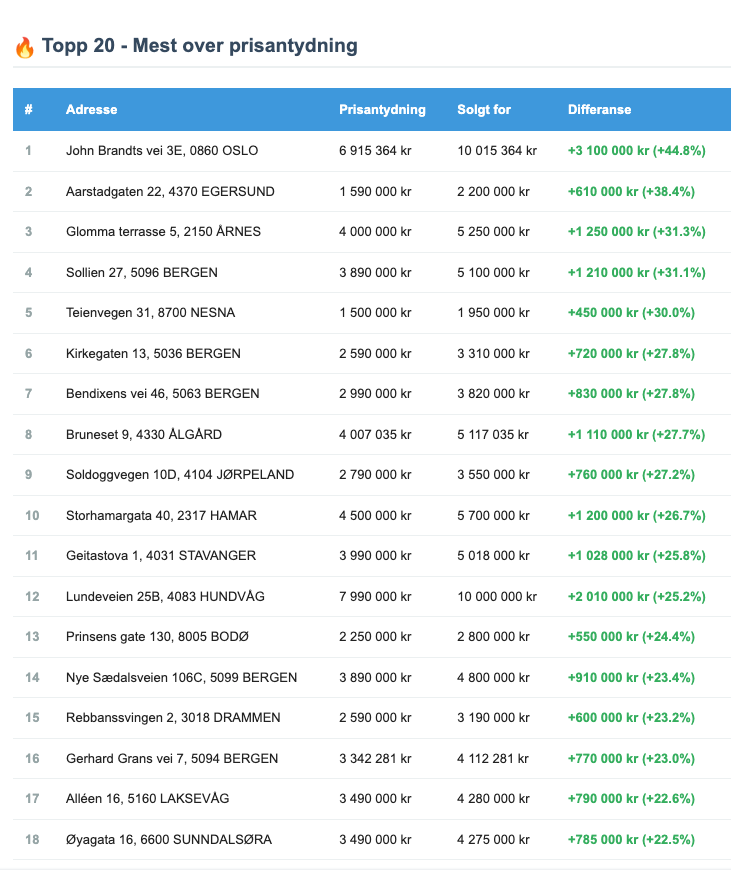Click asking price '4 000 000 kr'
This screenshot has height=873, width=731.
[375, 232]
